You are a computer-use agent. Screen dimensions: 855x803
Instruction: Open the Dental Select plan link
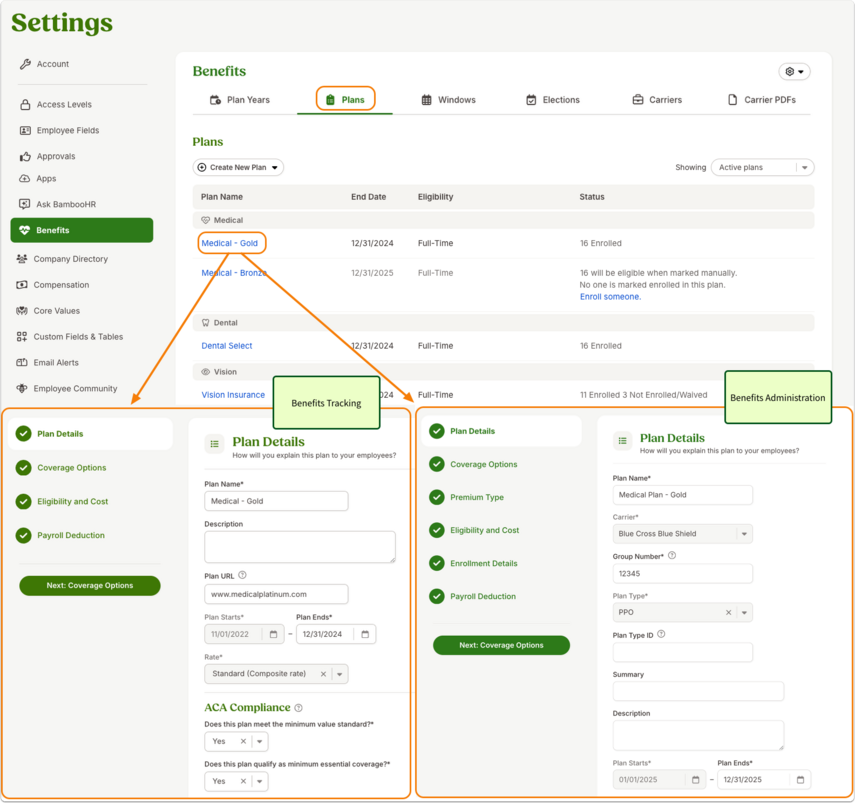coord(227,346)
